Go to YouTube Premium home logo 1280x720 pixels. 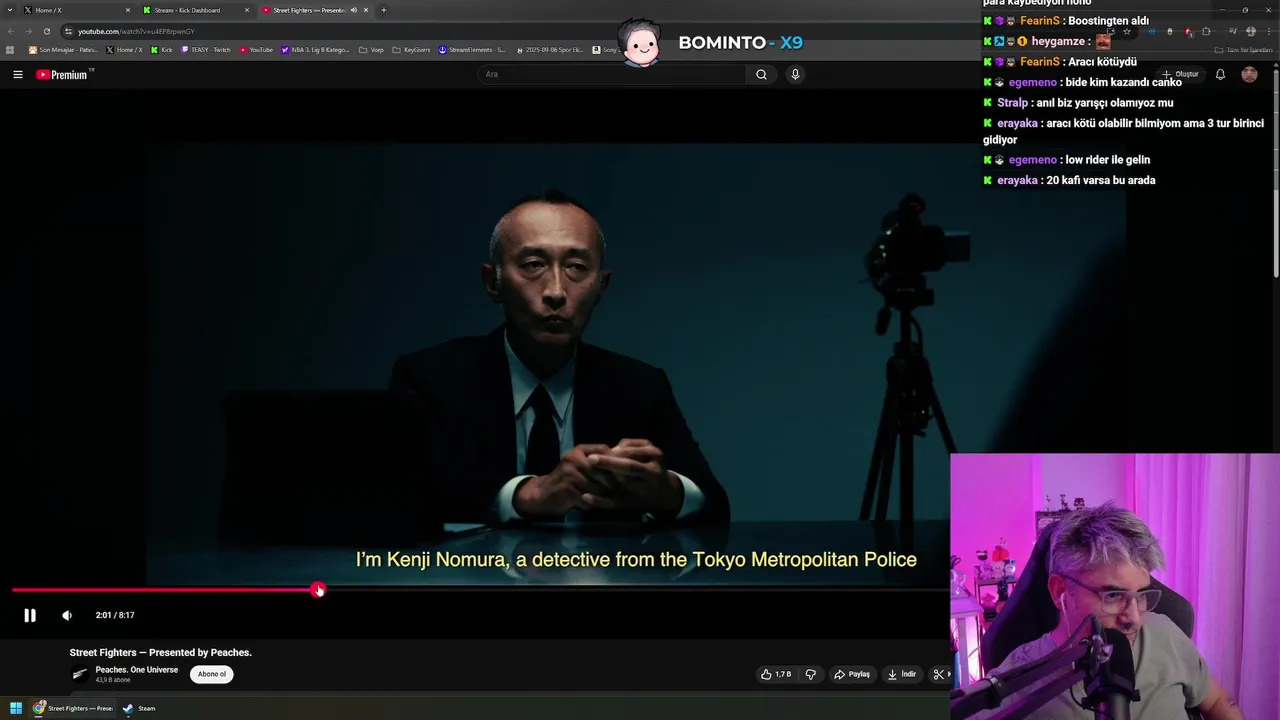click(x=62, y=74)
